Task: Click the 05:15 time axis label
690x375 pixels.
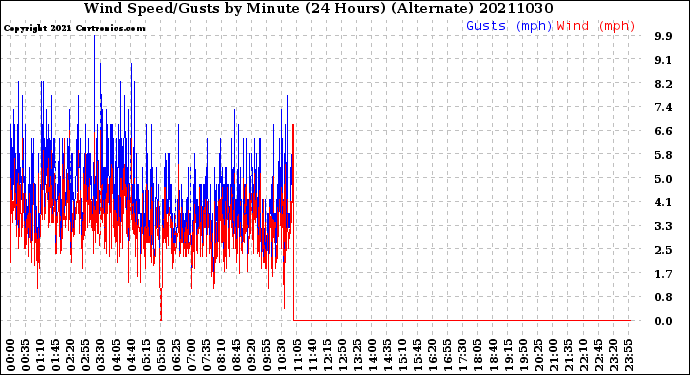Action: pyautogui.click(x=146, y=355)
